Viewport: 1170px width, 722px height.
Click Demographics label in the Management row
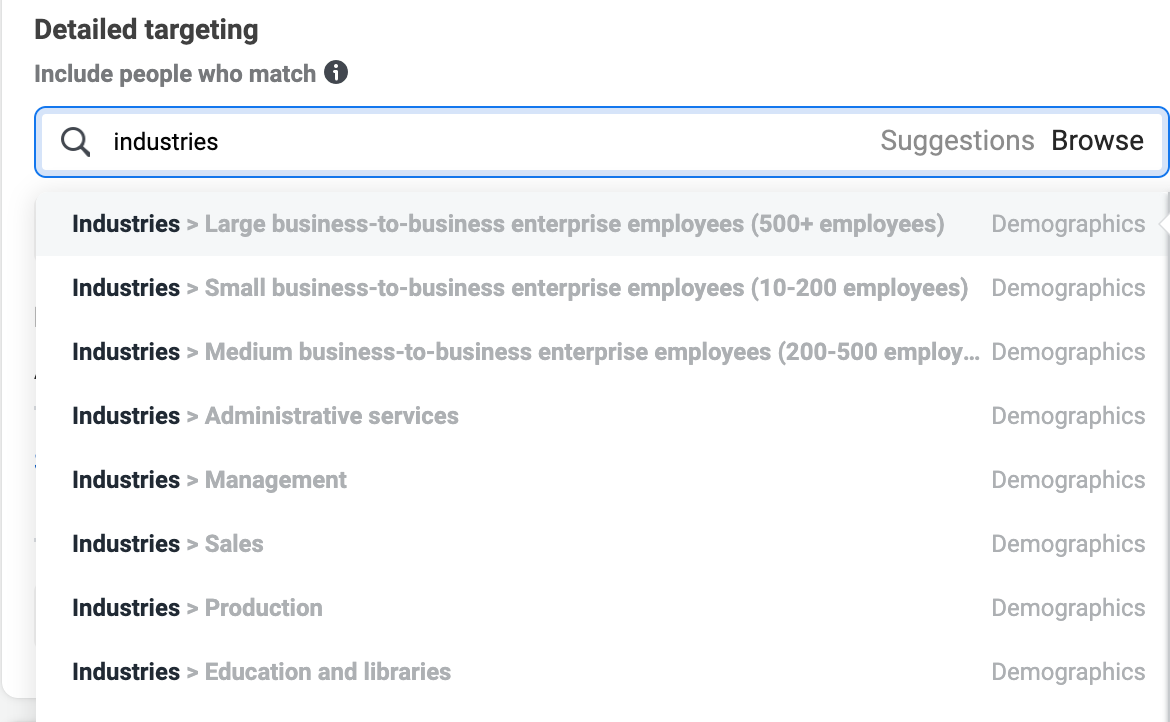coord(1068,480)
